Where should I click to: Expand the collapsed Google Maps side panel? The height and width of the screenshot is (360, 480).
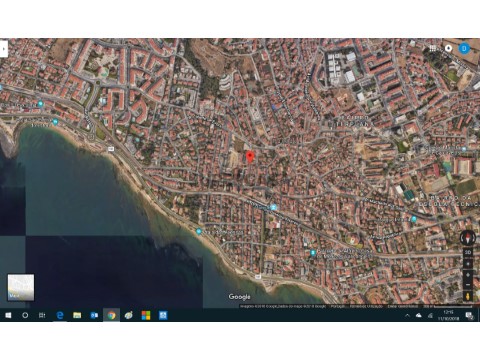pyautogui.click(x=4, y=49)
